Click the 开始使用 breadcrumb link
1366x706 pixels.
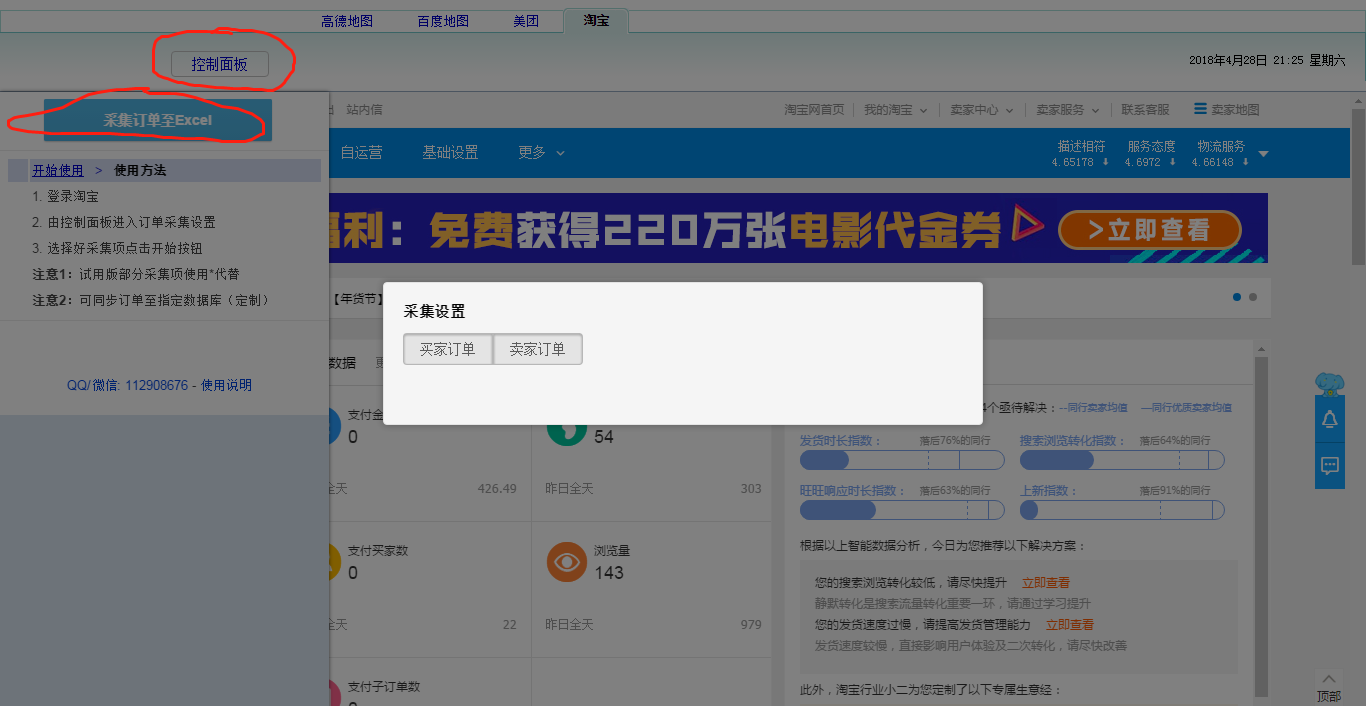[58, 171]
